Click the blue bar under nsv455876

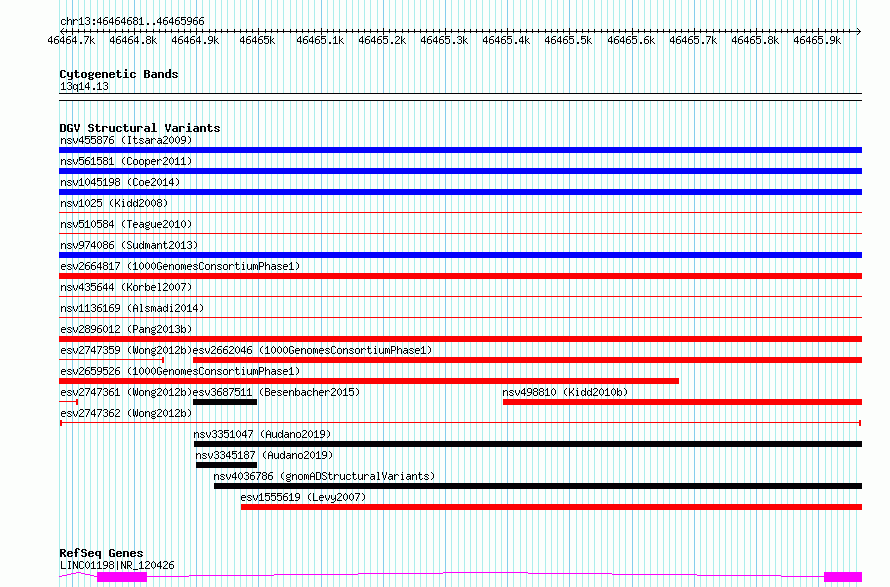(x=460, y=150)
